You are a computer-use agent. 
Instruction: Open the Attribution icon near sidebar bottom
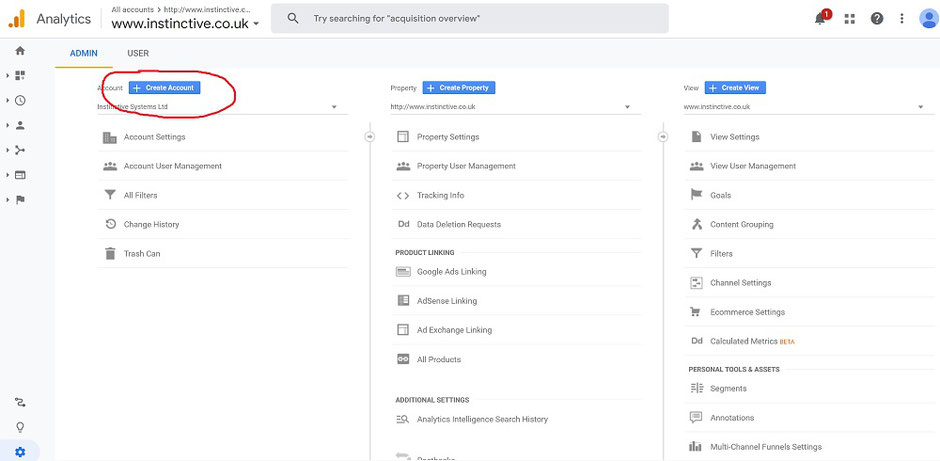click(x=20, y=402)
